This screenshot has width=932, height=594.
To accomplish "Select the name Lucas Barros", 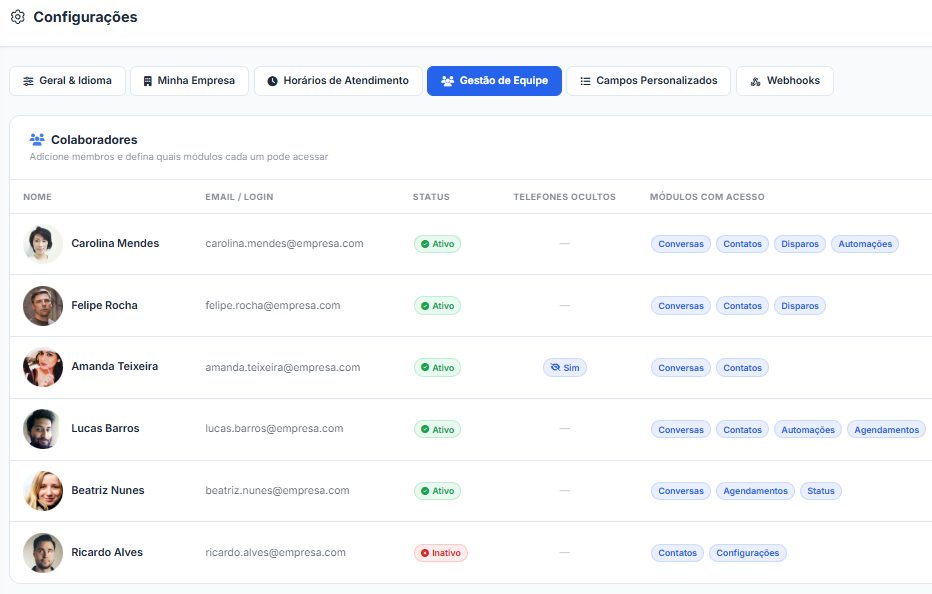I will [105, 428].
